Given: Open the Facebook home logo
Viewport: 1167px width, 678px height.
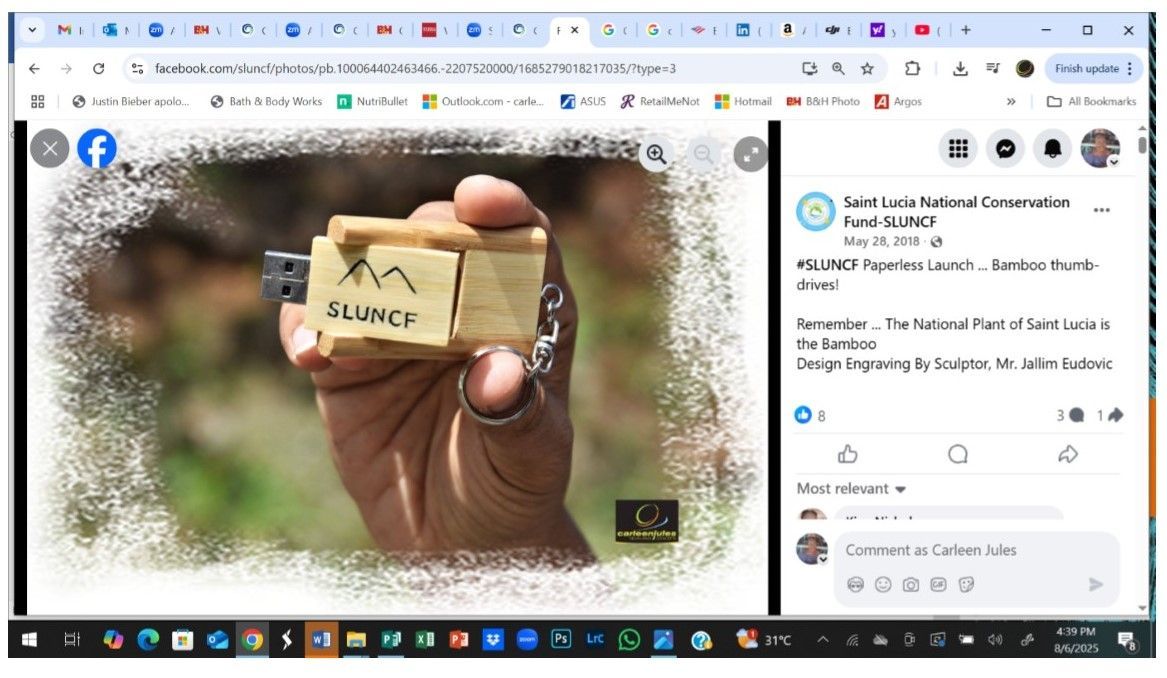Looking at the screenshot, I should 97,149.
